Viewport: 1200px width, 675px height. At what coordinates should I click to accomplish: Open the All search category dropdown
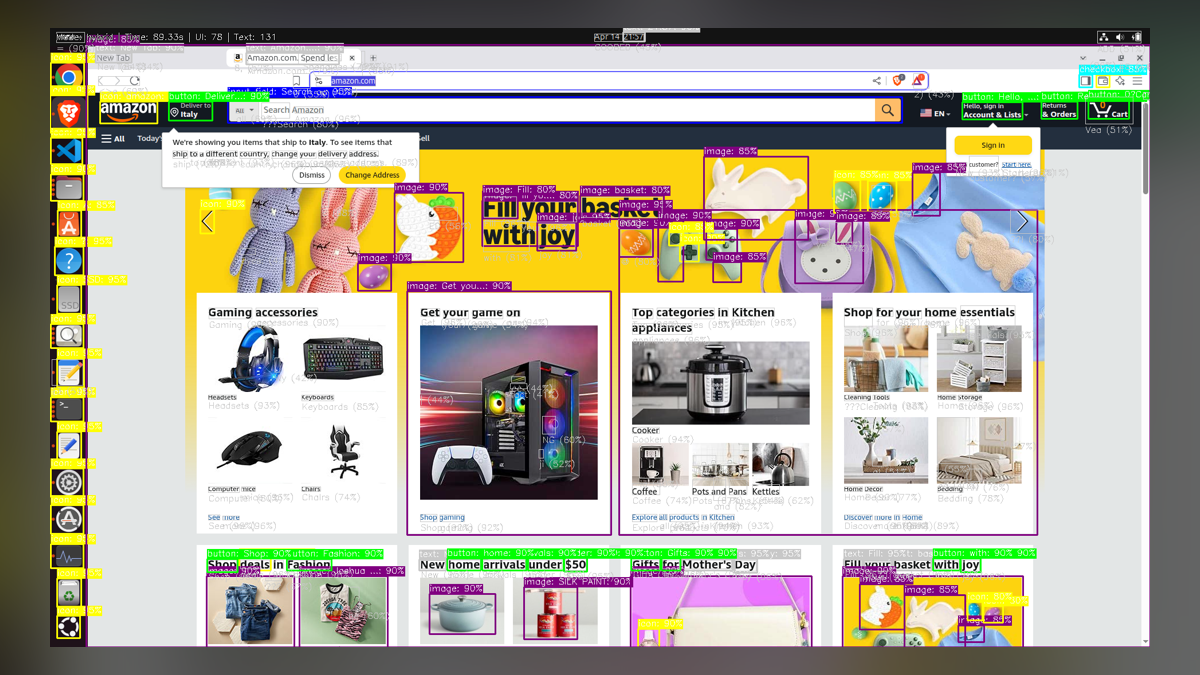click(244, 110)
